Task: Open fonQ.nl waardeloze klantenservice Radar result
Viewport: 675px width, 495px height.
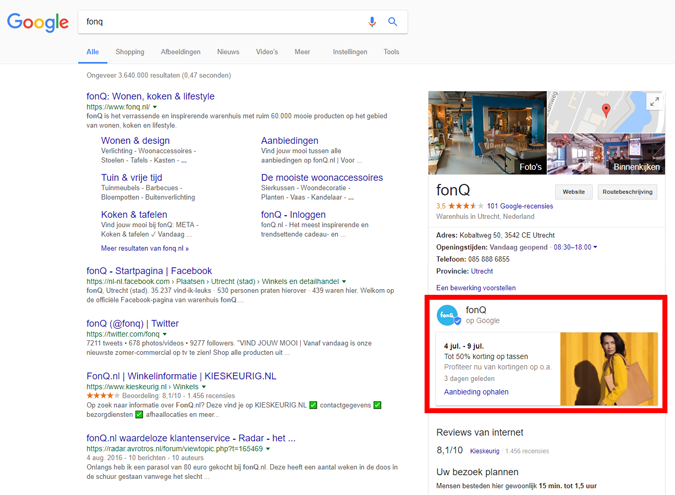Action: 191,438
